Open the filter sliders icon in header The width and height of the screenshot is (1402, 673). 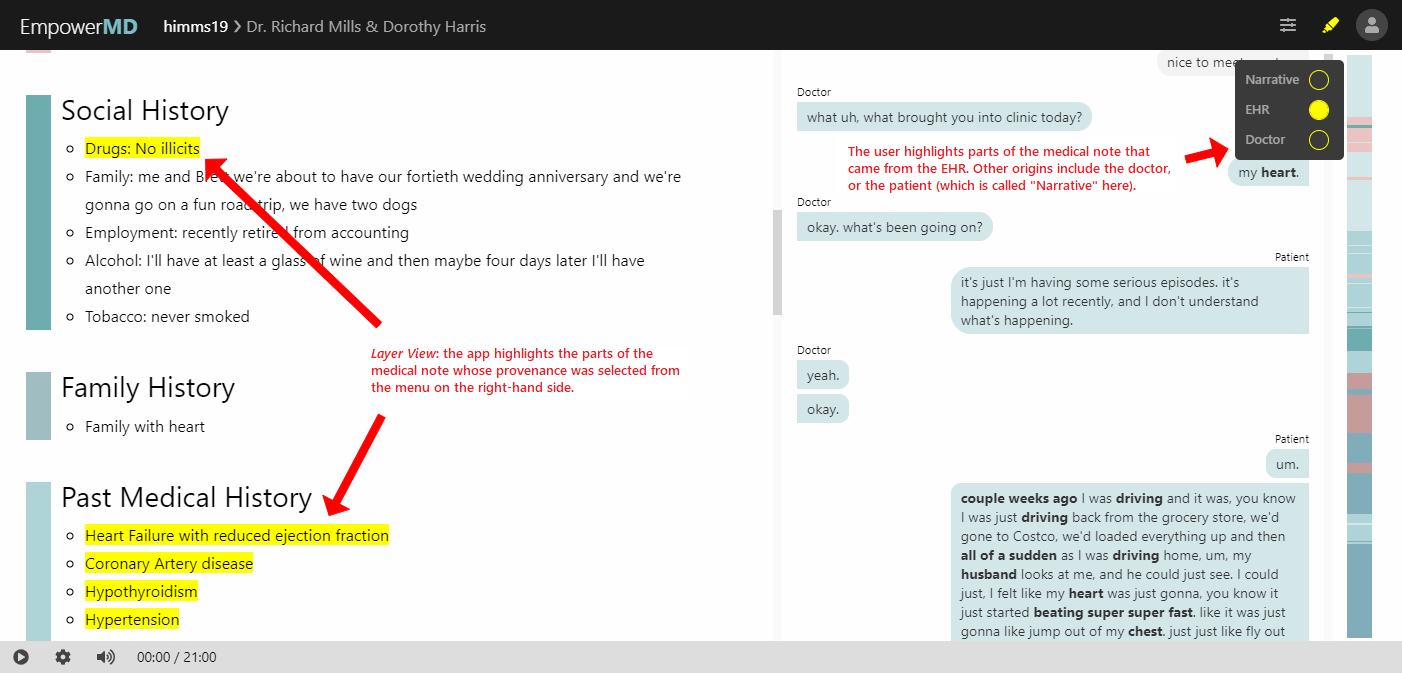click(x=1288, y=25)
